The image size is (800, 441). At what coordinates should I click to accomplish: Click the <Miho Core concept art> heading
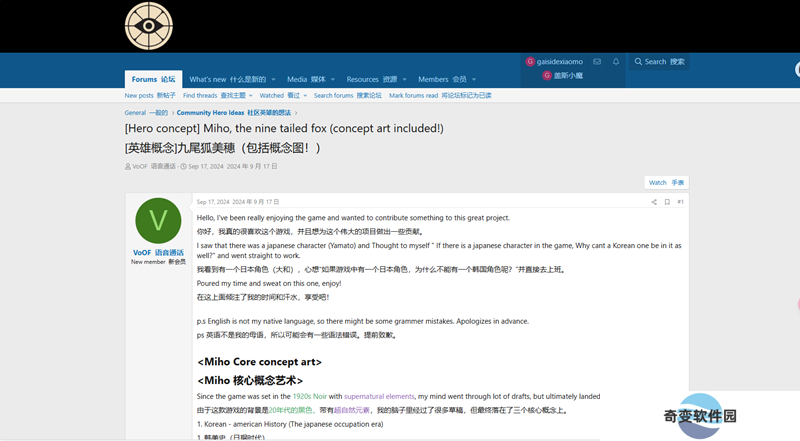tap(259, 362)
